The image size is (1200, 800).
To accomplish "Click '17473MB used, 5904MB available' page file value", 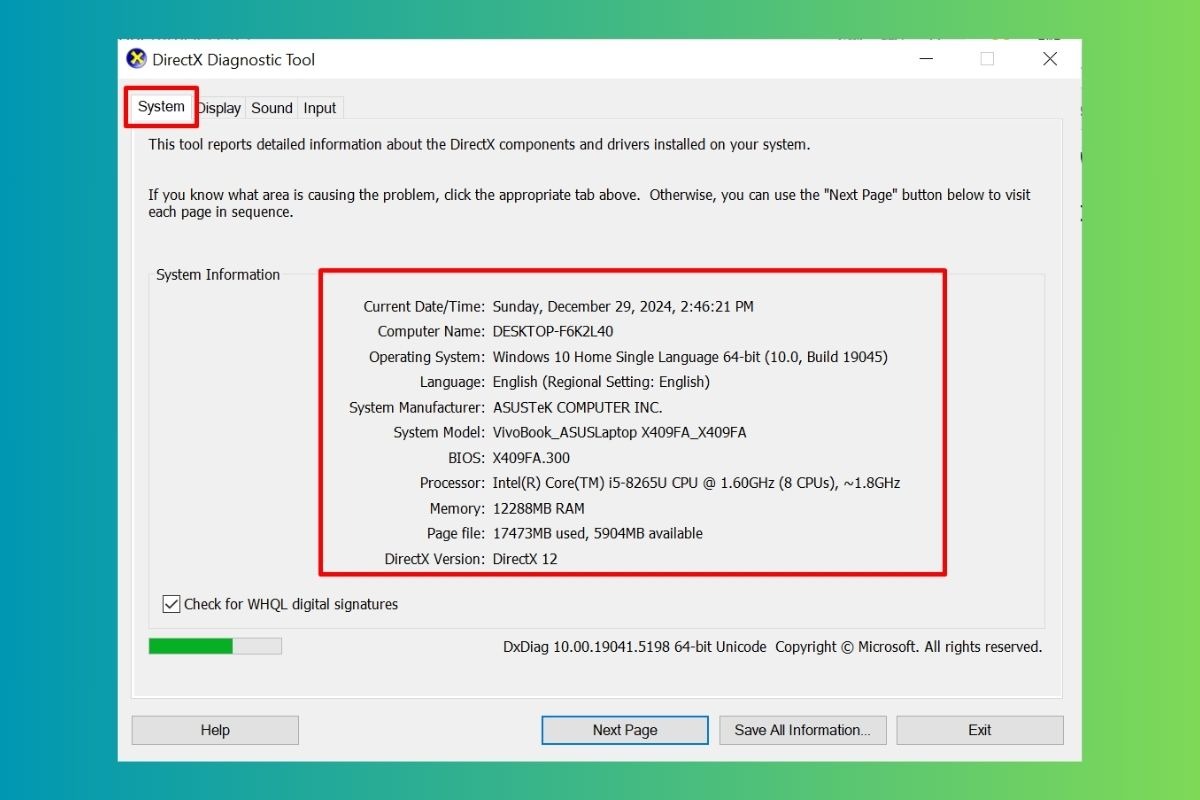I will [x=598, y=534].
